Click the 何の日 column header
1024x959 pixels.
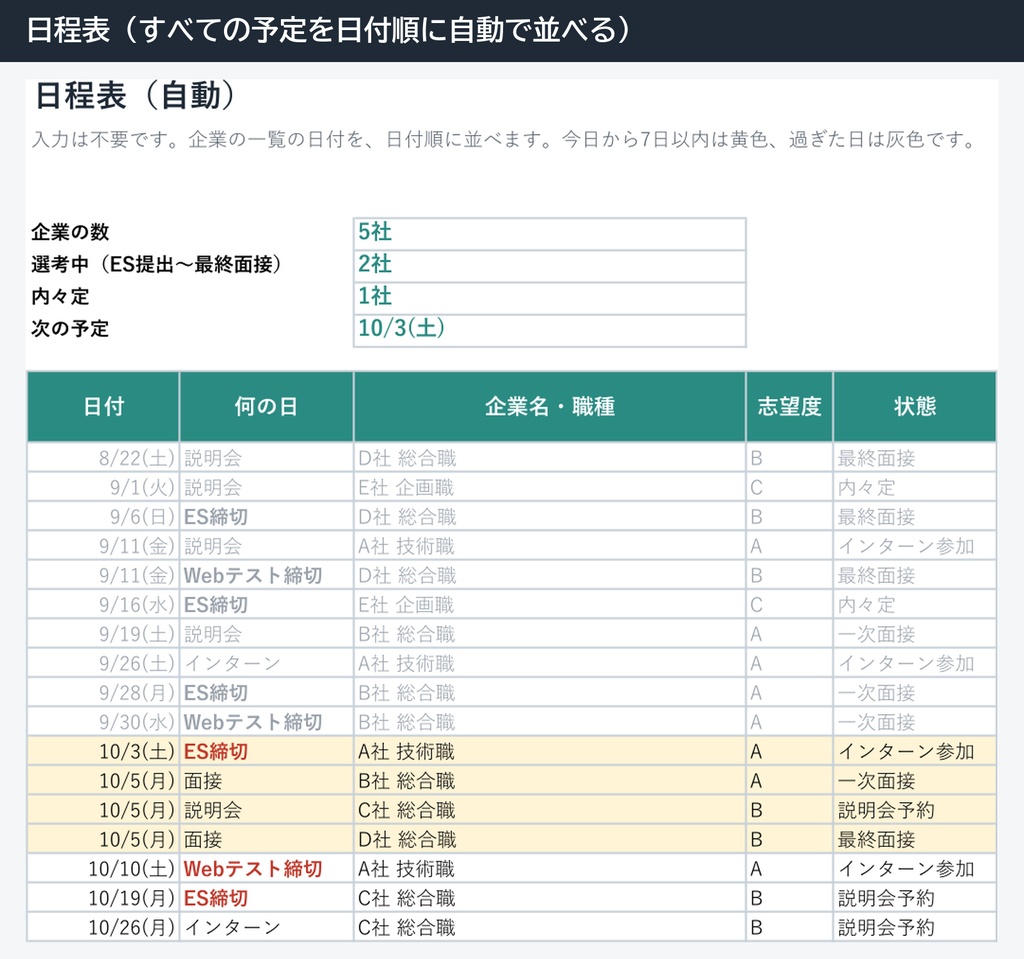[x=266, y=406]
